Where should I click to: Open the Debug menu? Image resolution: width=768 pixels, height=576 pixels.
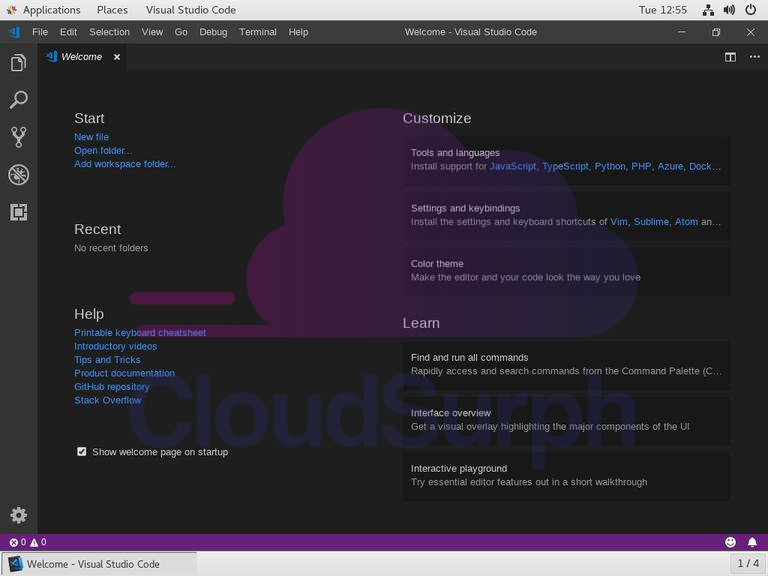tap(213, 32)
